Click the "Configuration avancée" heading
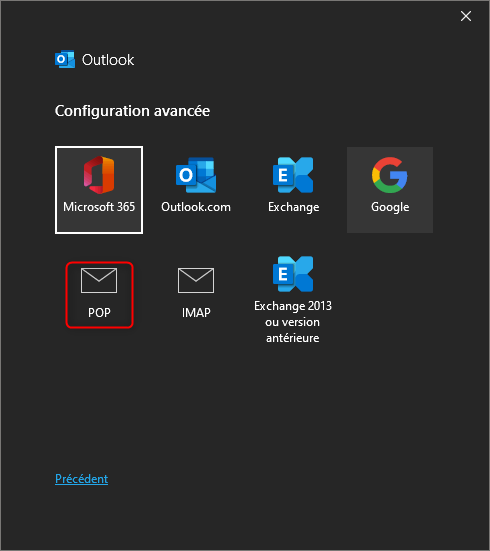The width and height of the screenshot is (490, 551). click(133, 111)
